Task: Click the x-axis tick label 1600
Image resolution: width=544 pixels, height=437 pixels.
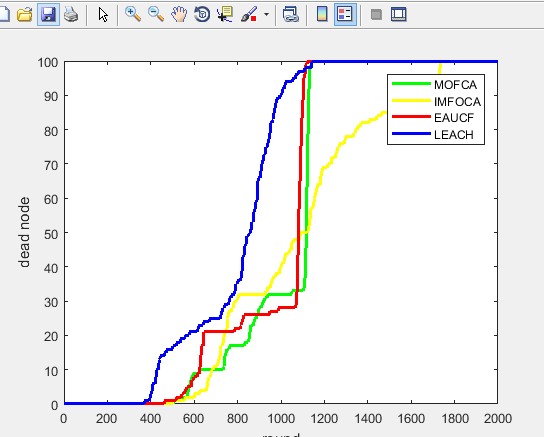Action: tap(411, 419)
